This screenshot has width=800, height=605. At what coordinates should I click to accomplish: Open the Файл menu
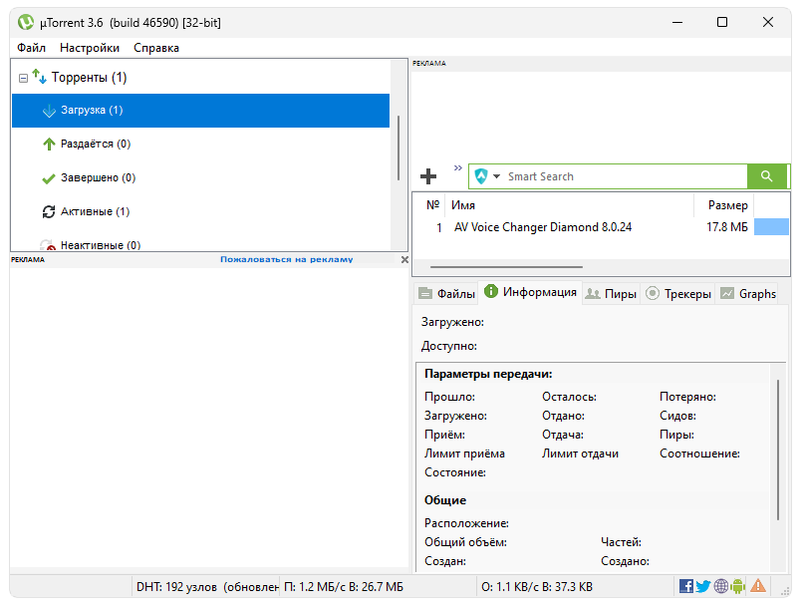(31, 47)
